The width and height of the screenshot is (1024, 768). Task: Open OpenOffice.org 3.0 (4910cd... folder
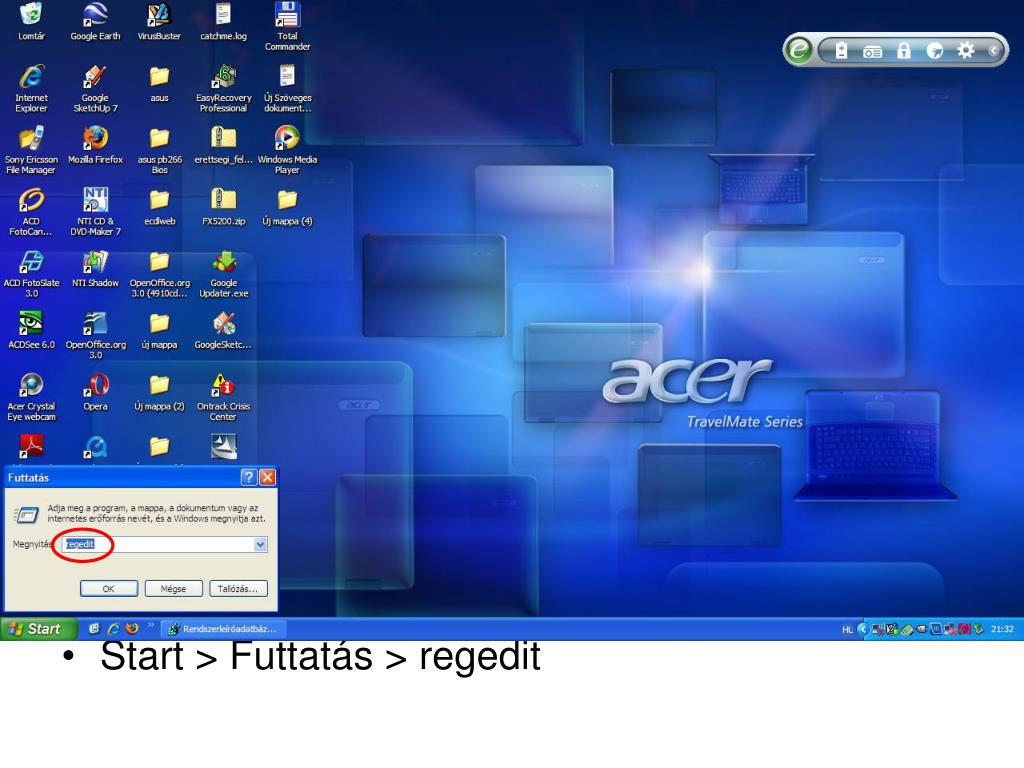(x=159, y=274)
